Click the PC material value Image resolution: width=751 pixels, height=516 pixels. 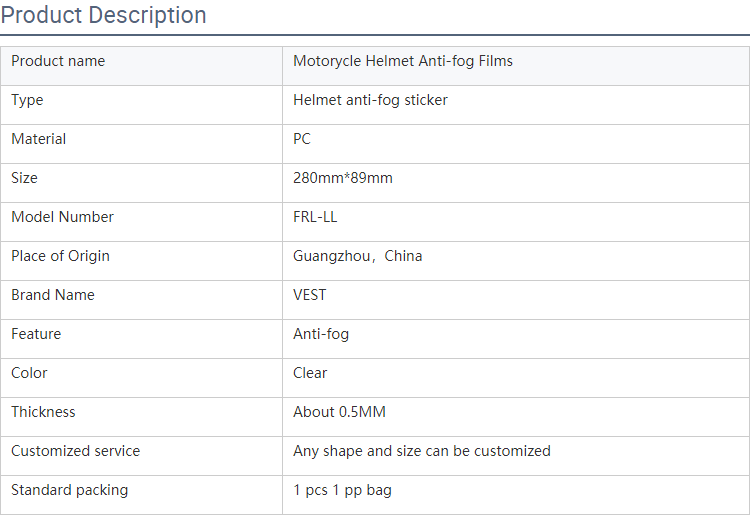tap(302, 139)
